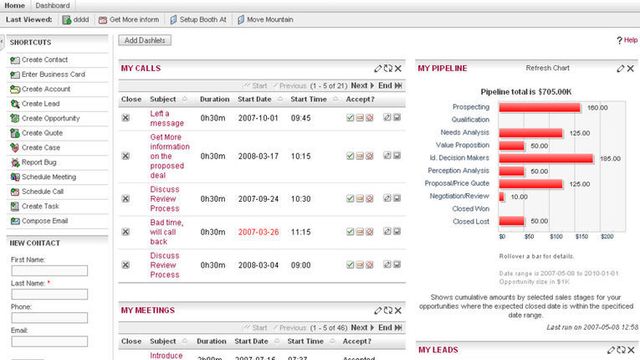Close the 2008-03-17 call row
640x360 pixels.
point(126,156)
